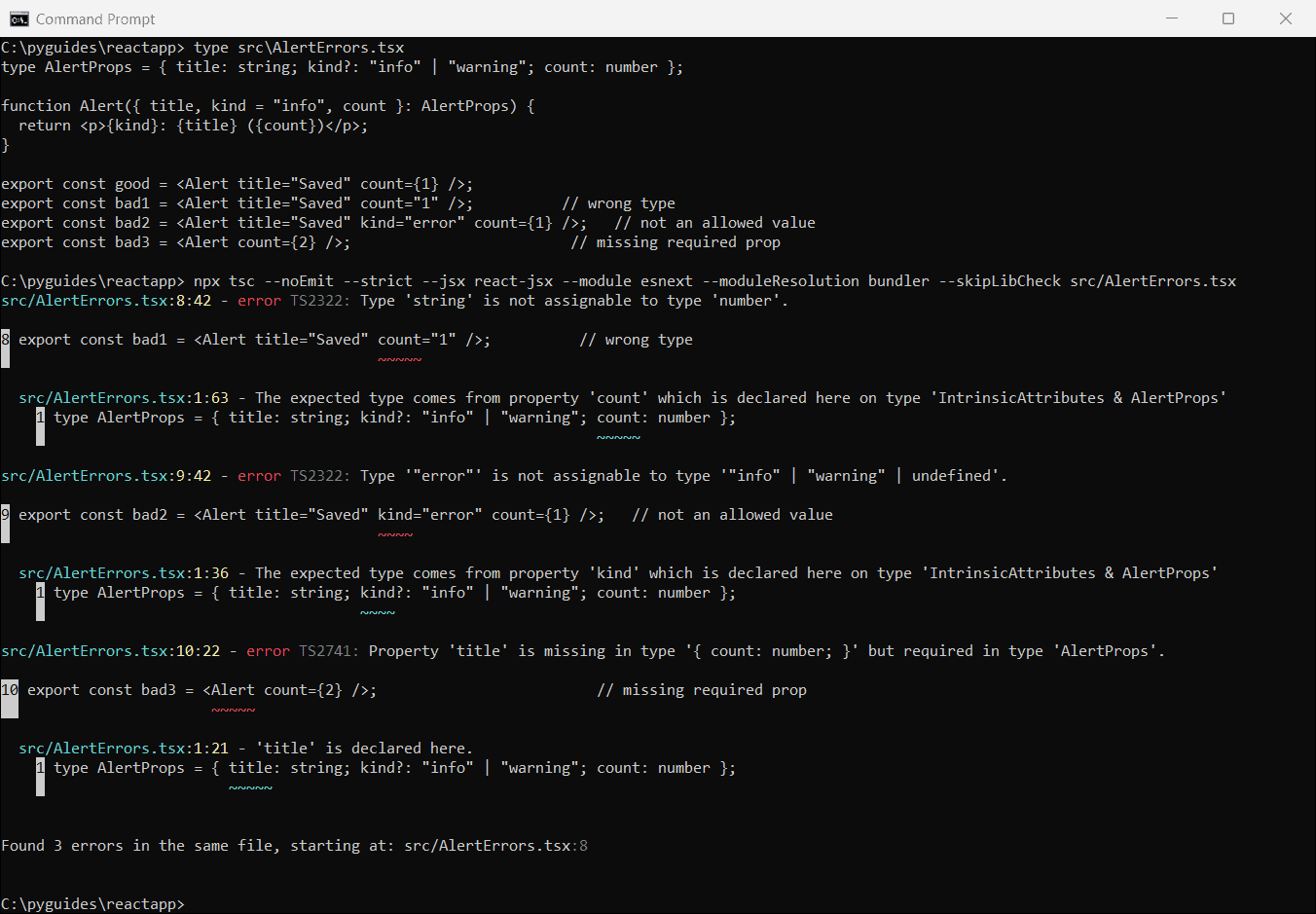Click the 'src/AlertErrors.tsx:1:21' reference location
This screenshot has width=1316, height=914.
(x=124, y=749)
